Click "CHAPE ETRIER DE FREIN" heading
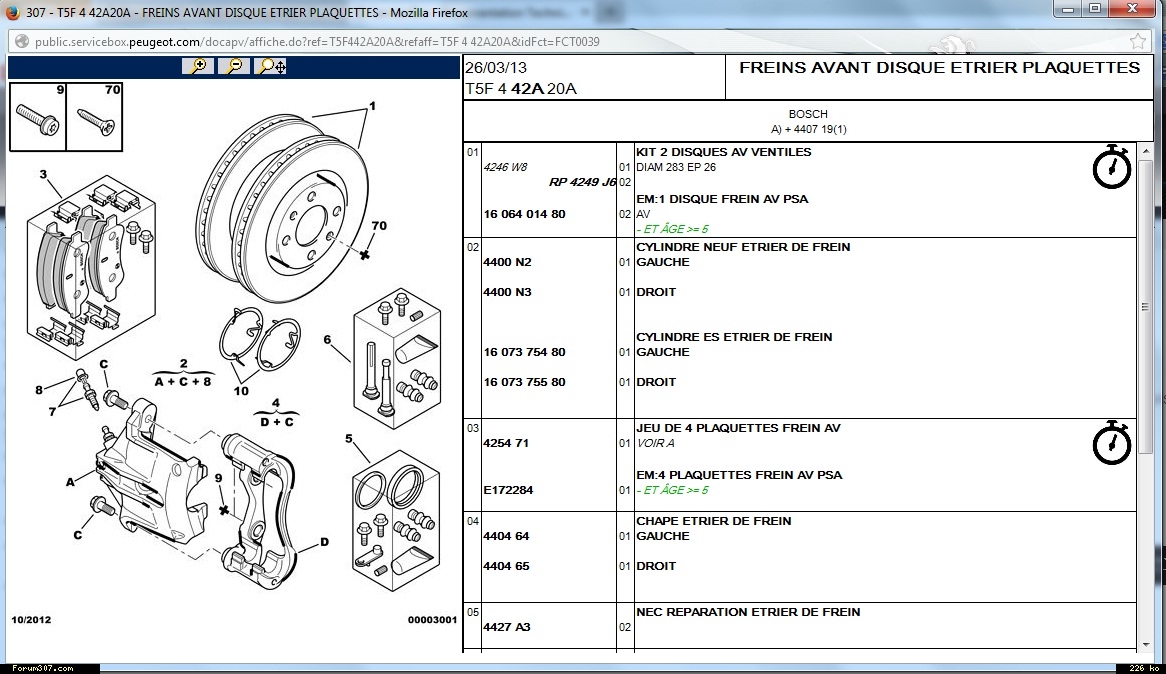The height and width of the screenshot is (674, 1166). (x=714, y=521)
